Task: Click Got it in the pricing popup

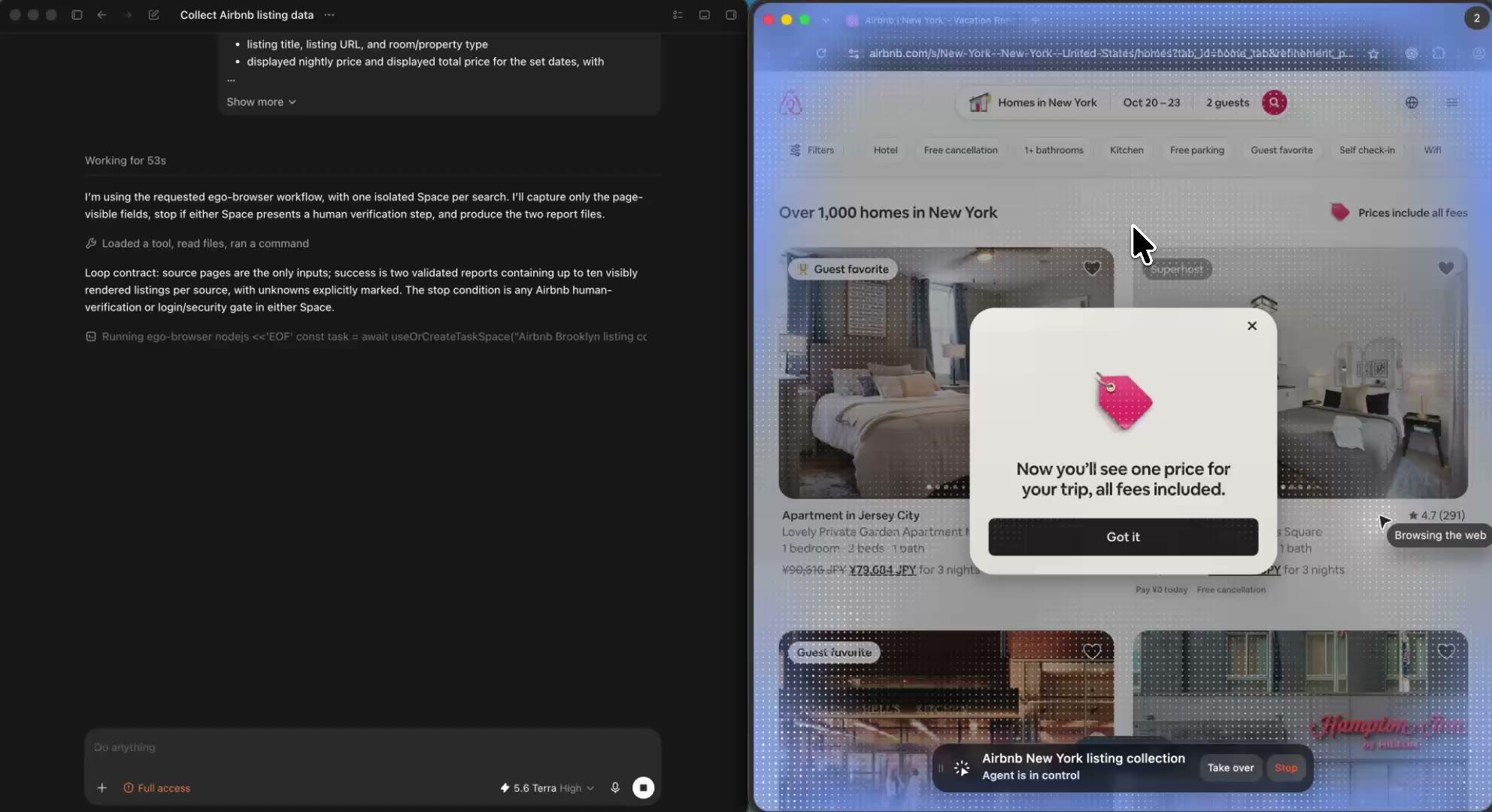Action: click(1123, 537)
